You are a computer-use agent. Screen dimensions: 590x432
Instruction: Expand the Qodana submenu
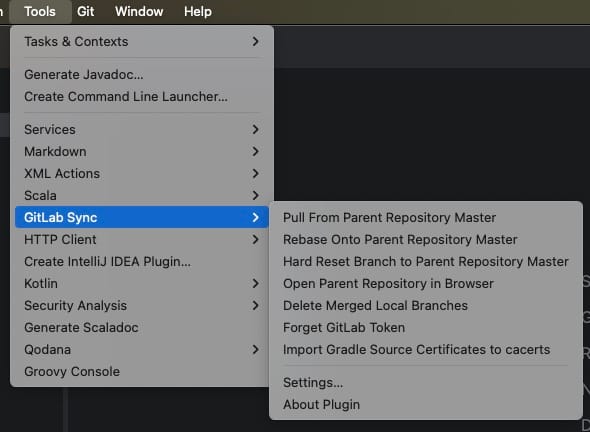141,350
